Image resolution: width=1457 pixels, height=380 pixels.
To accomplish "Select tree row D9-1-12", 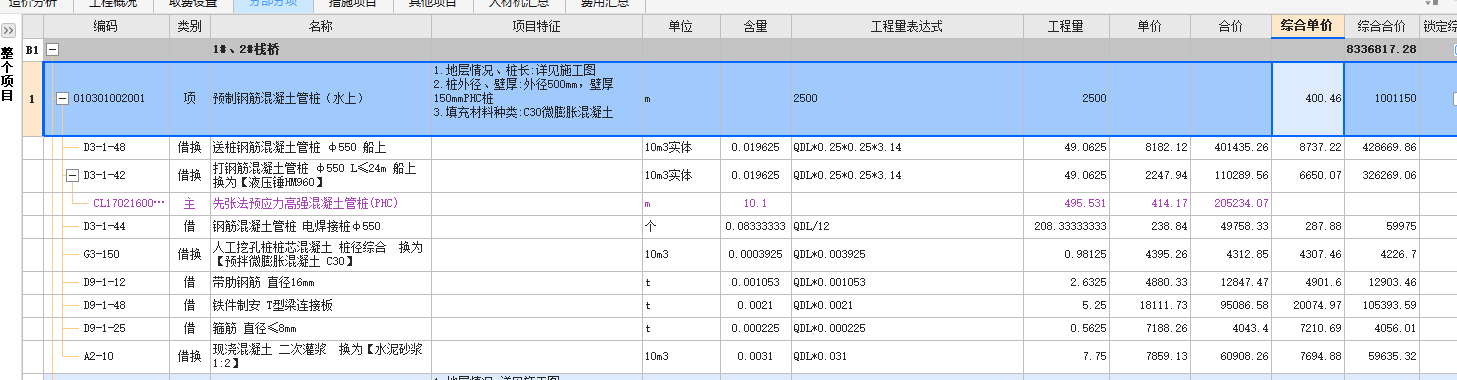I will 106,282.
